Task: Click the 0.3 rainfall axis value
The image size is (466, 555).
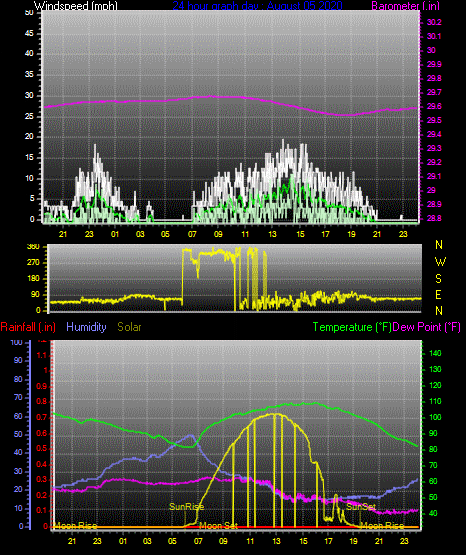Action: 42,480
